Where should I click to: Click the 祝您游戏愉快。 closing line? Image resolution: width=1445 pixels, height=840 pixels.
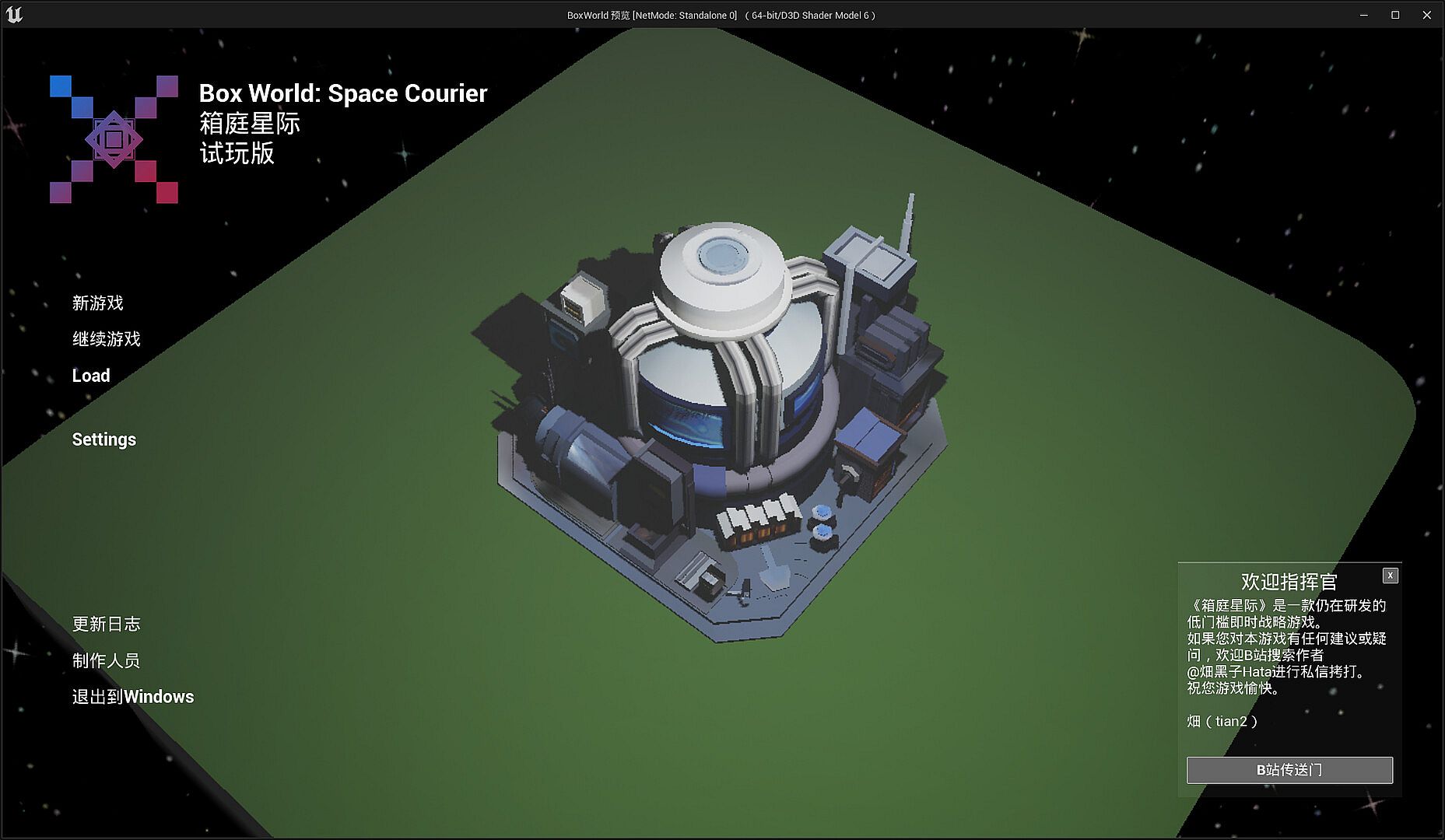click(1233, 688)
